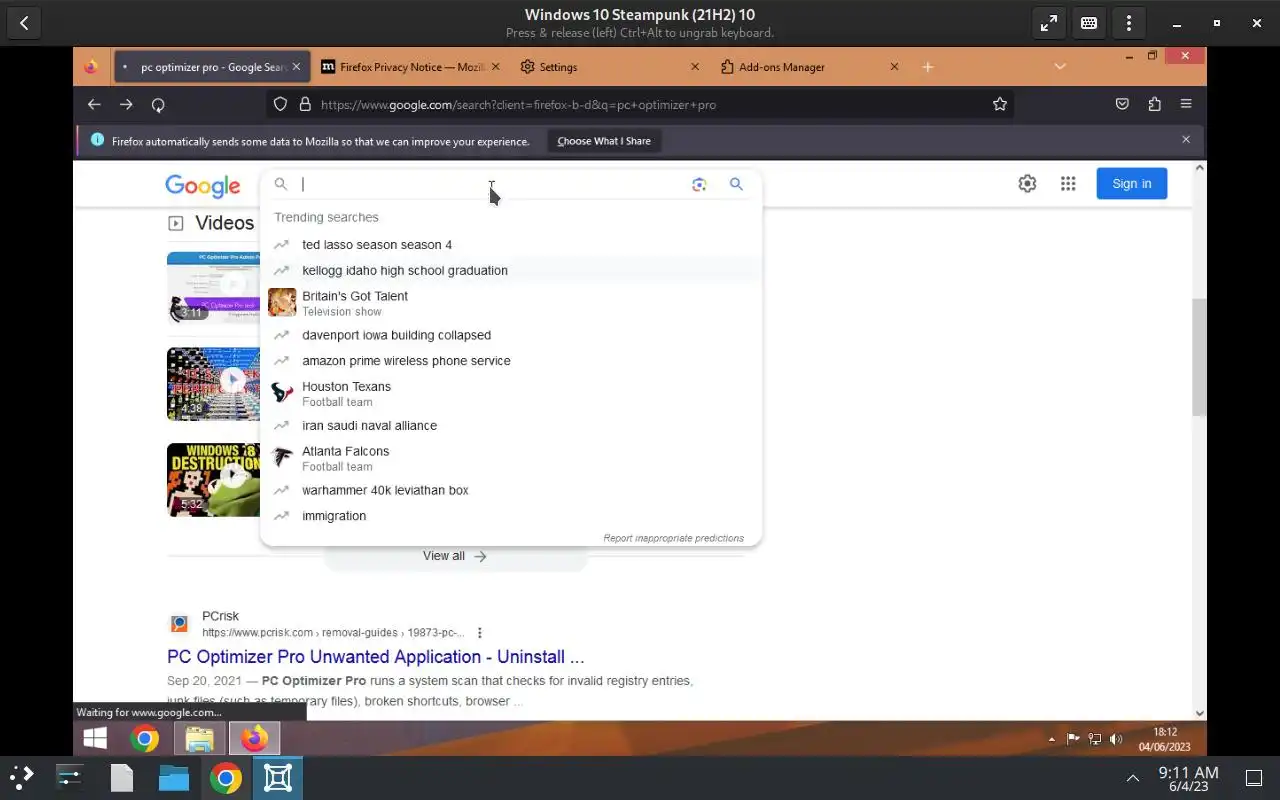The width and height of the screenshot is (1280, 800).
Task: Play the 3:11 video thumbnail
Action: (215, 287)
